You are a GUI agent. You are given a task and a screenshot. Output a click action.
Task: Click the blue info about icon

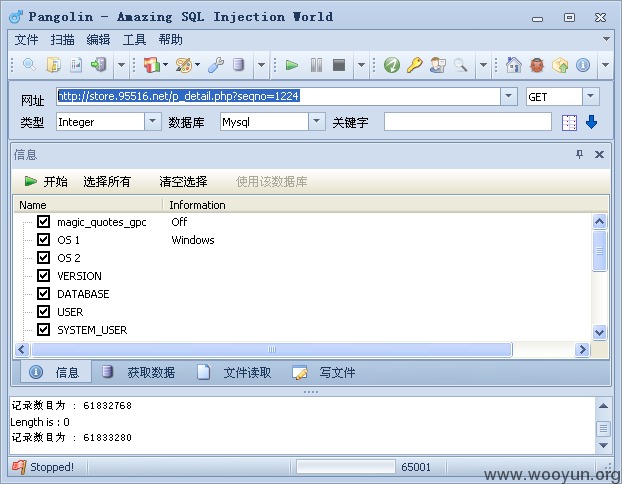(583, 65)
